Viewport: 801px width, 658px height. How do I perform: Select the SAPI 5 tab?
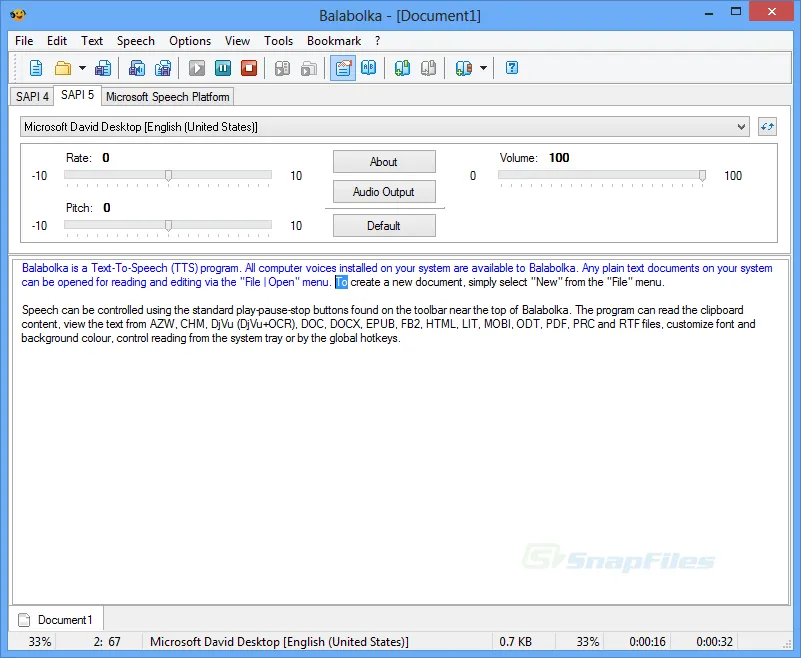[78, 95]
